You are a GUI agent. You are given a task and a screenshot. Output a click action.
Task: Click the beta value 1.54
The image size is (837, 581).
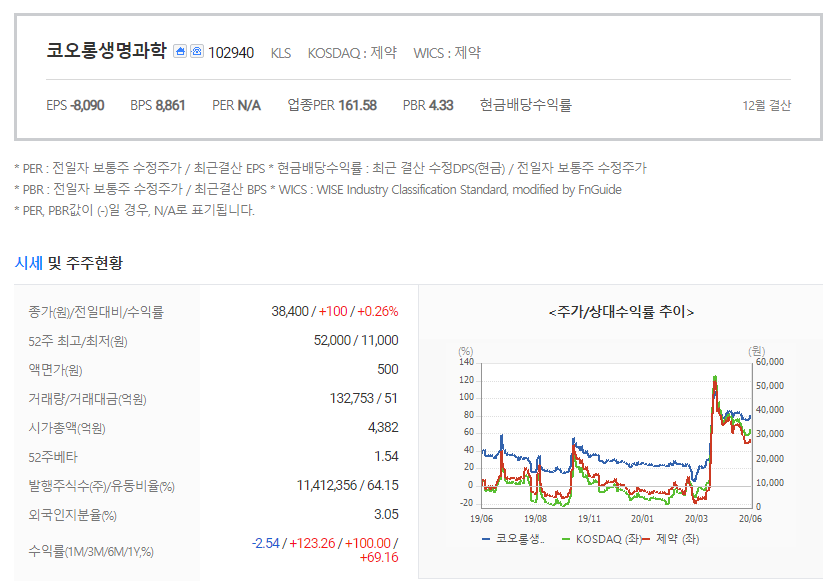click(x=386, y=457)
